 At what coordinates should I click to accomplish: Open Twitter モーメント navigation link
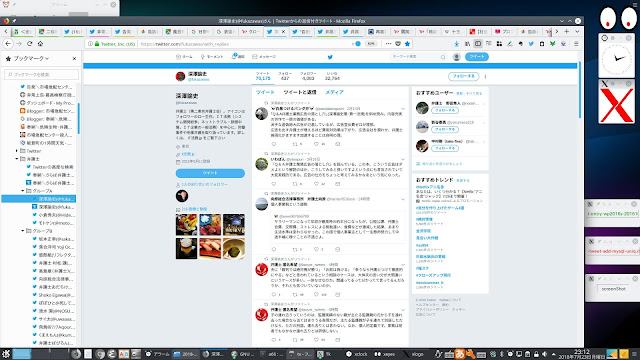click(x=211, y=57)
